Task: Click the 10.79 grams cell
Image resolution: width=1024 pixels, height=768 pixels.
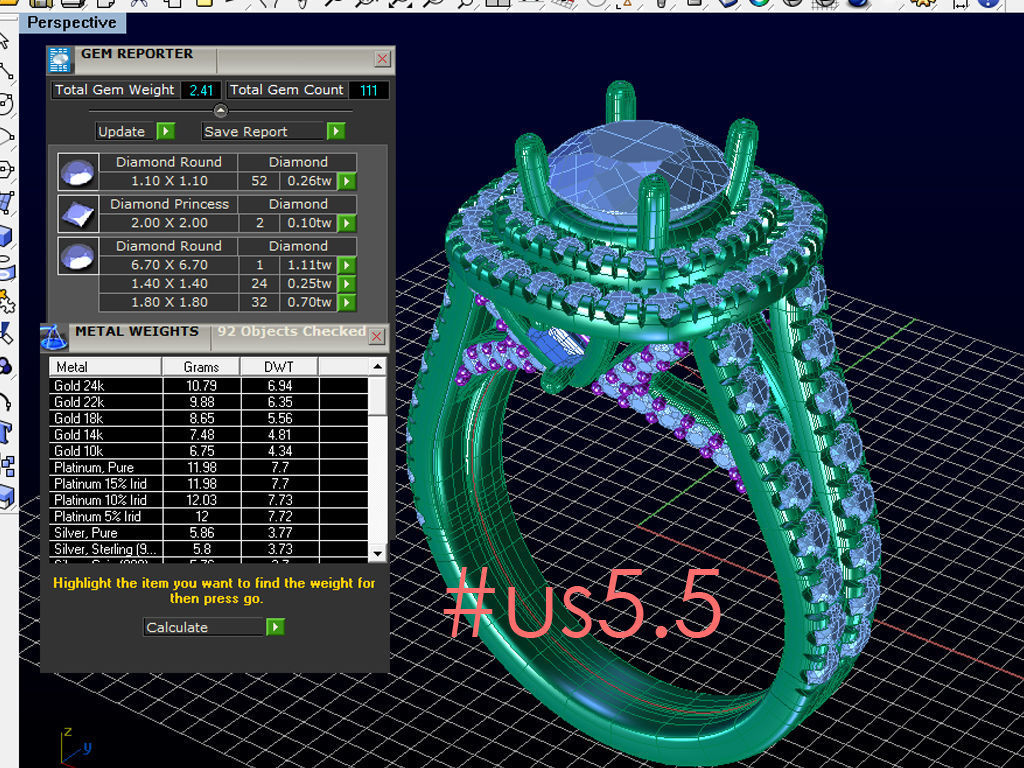Action: pos(202,385)
